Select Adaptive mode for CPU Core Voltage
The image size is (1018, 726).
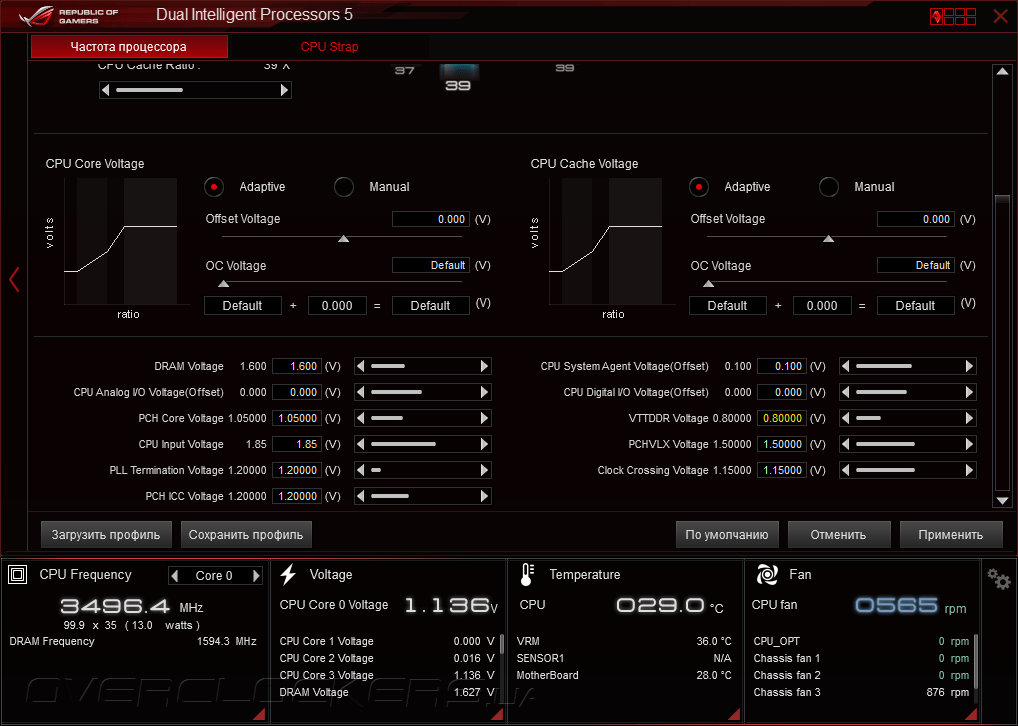pos(214,187)
